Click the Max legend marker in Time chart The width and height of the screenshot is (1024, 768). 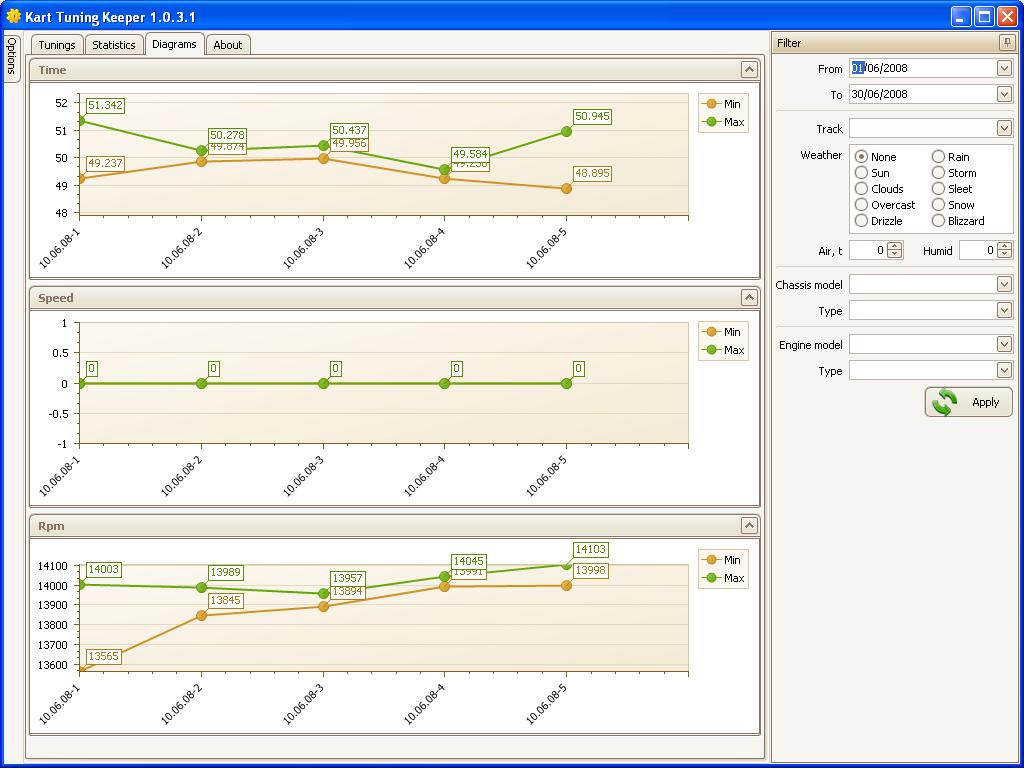(712, 122)
